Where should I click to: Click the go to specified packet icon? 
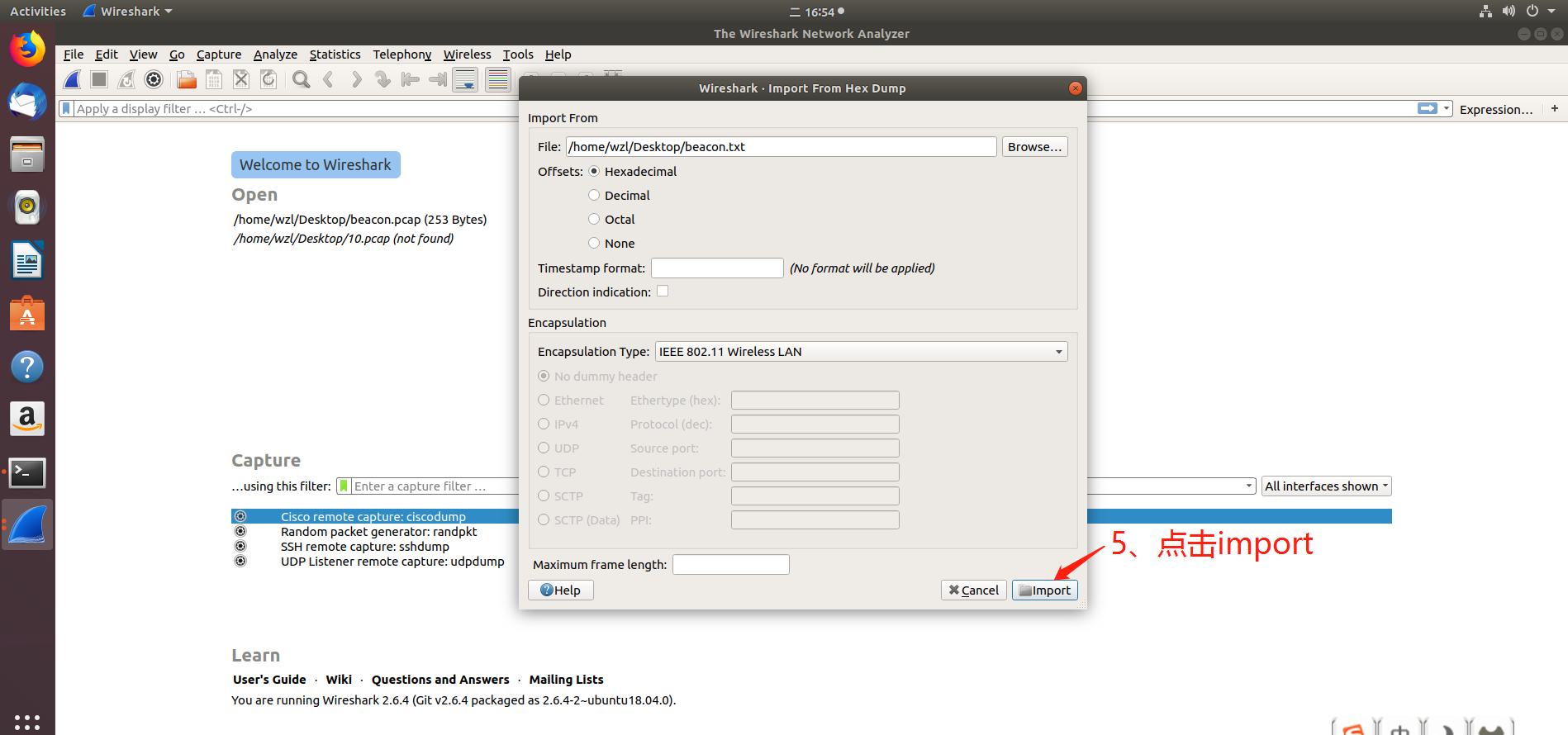click(382, 79)
